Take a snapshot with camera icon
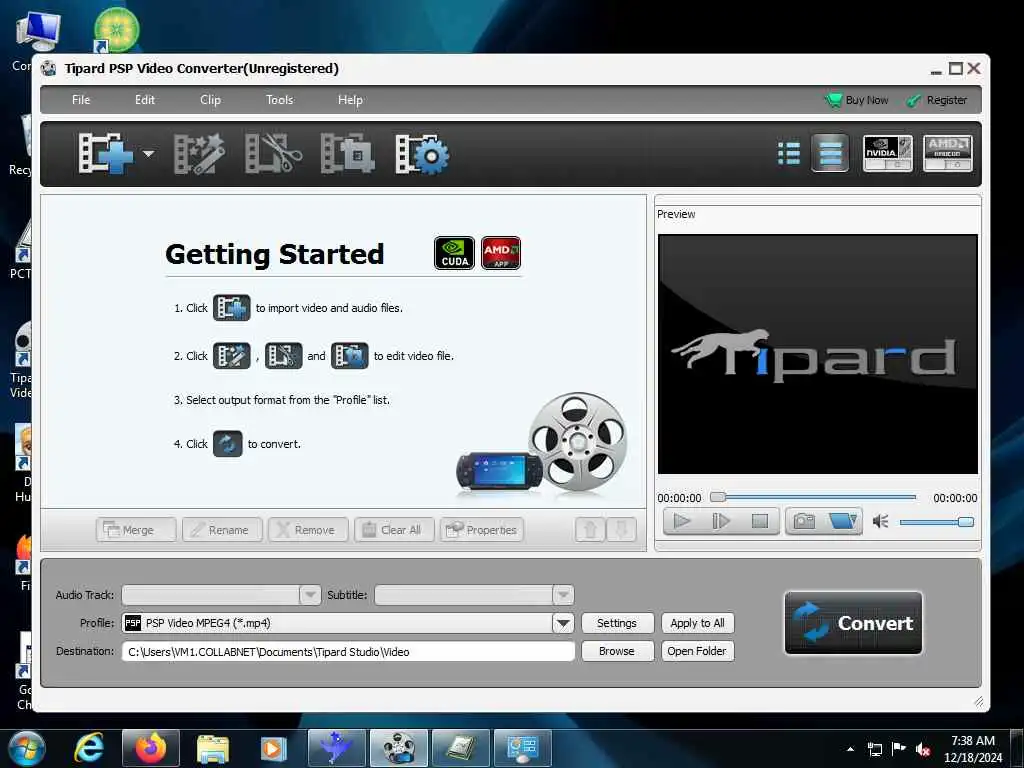1024x768 pixels. [804, 521]
